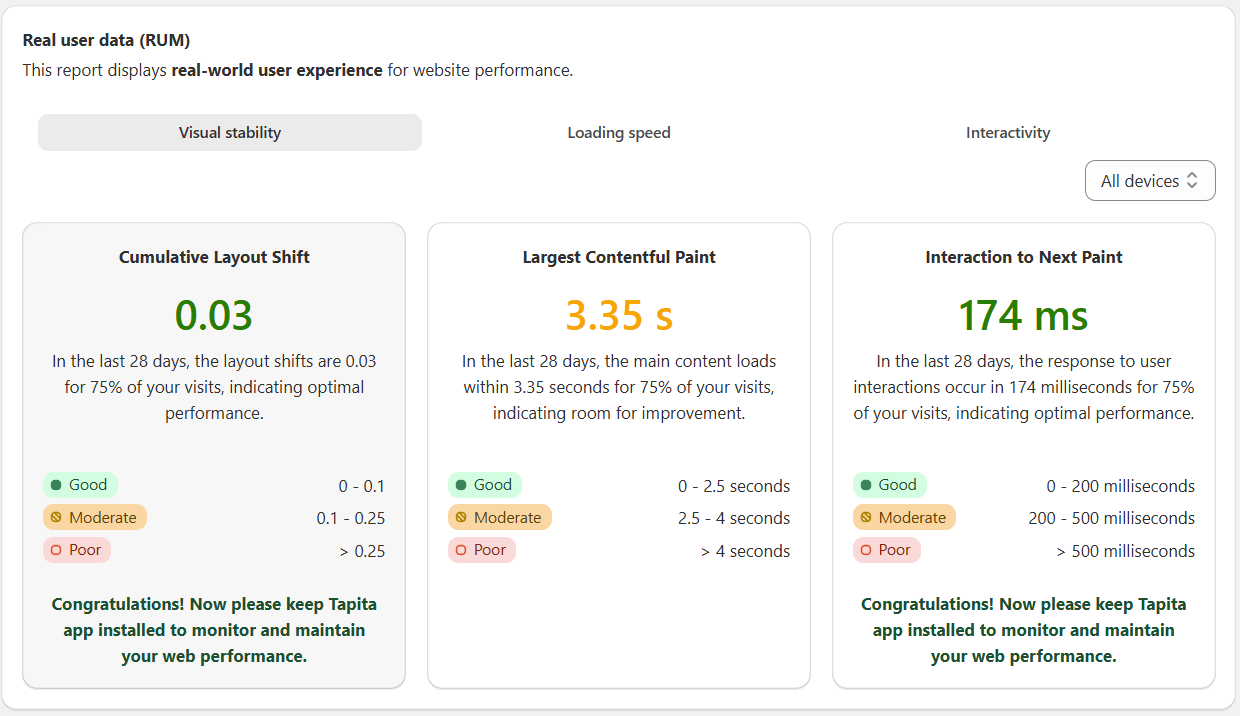Image resolution: width=1240 pixels, height=716 pixels.
Task: Switch to the Visual stability tab
Action: click(x=230, y=133)
